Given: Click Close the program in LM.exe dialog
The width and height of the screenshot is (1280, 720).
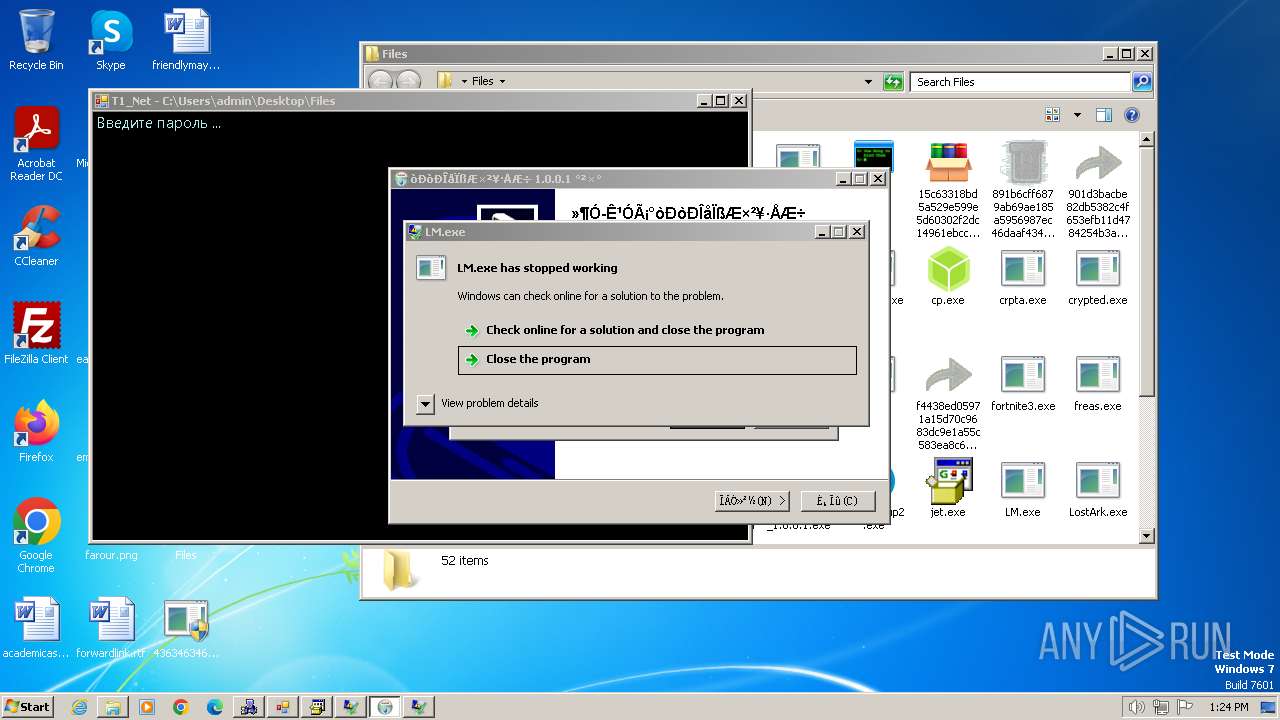Looking at the screenshot, I should pyautogui.click(x=657, y=360).
